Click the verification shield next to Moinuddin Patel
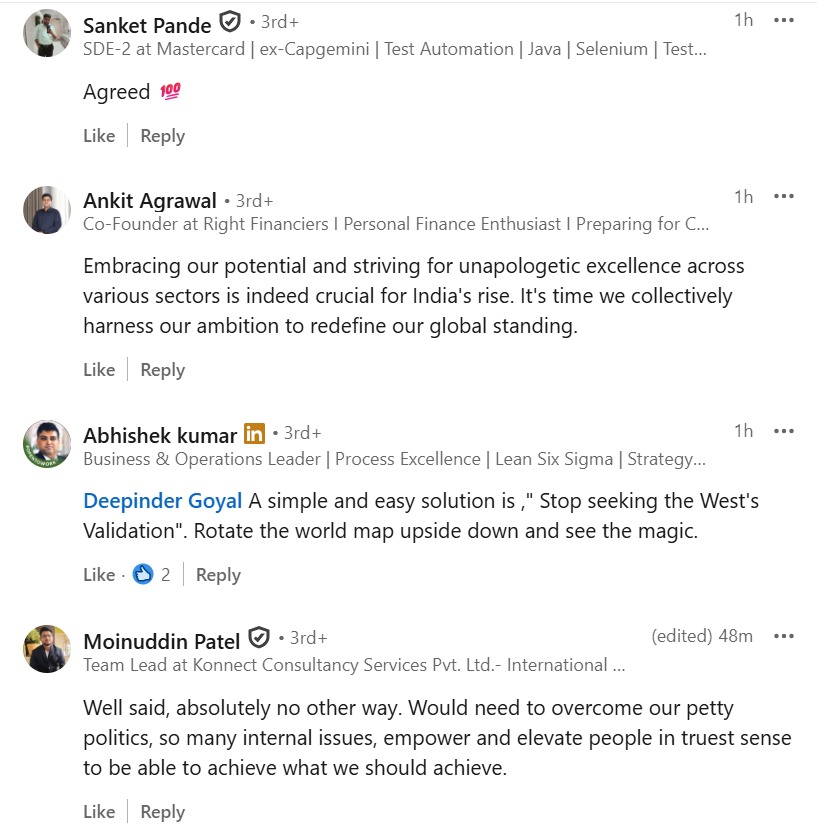The height and width of the screenshot is (837, 817). point(259,638)
